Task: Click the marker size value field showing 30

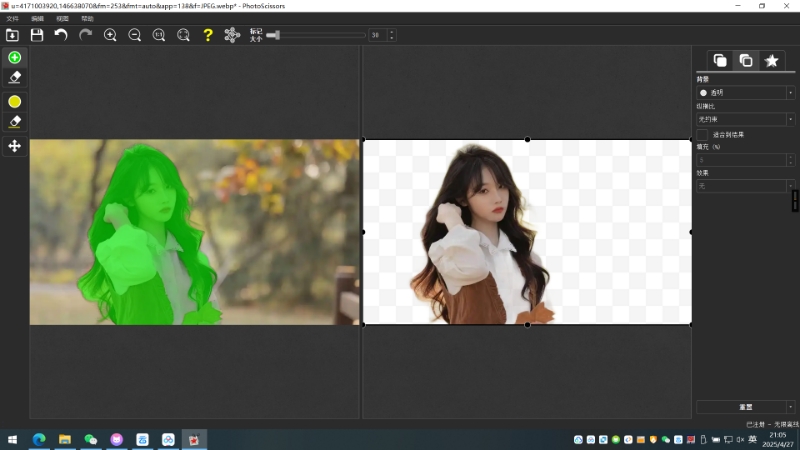Action: pos(378,35)
